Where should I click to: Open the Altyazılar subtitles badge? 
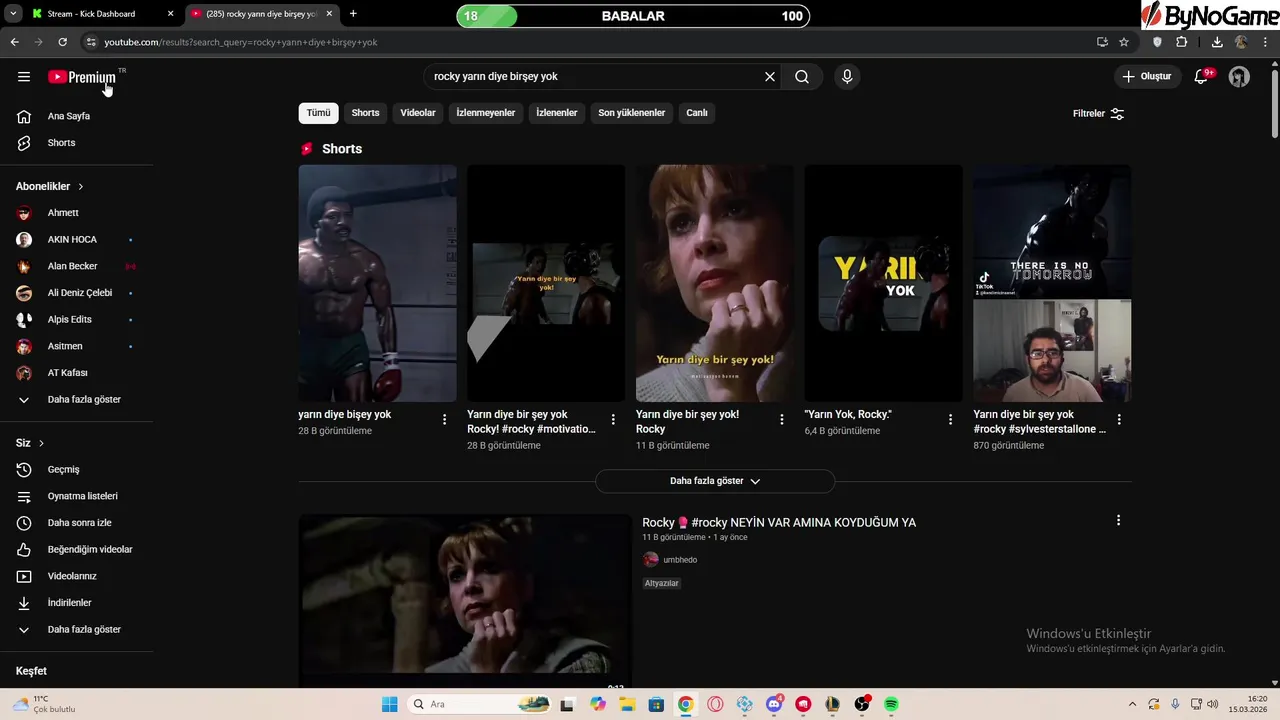point(661,583)
